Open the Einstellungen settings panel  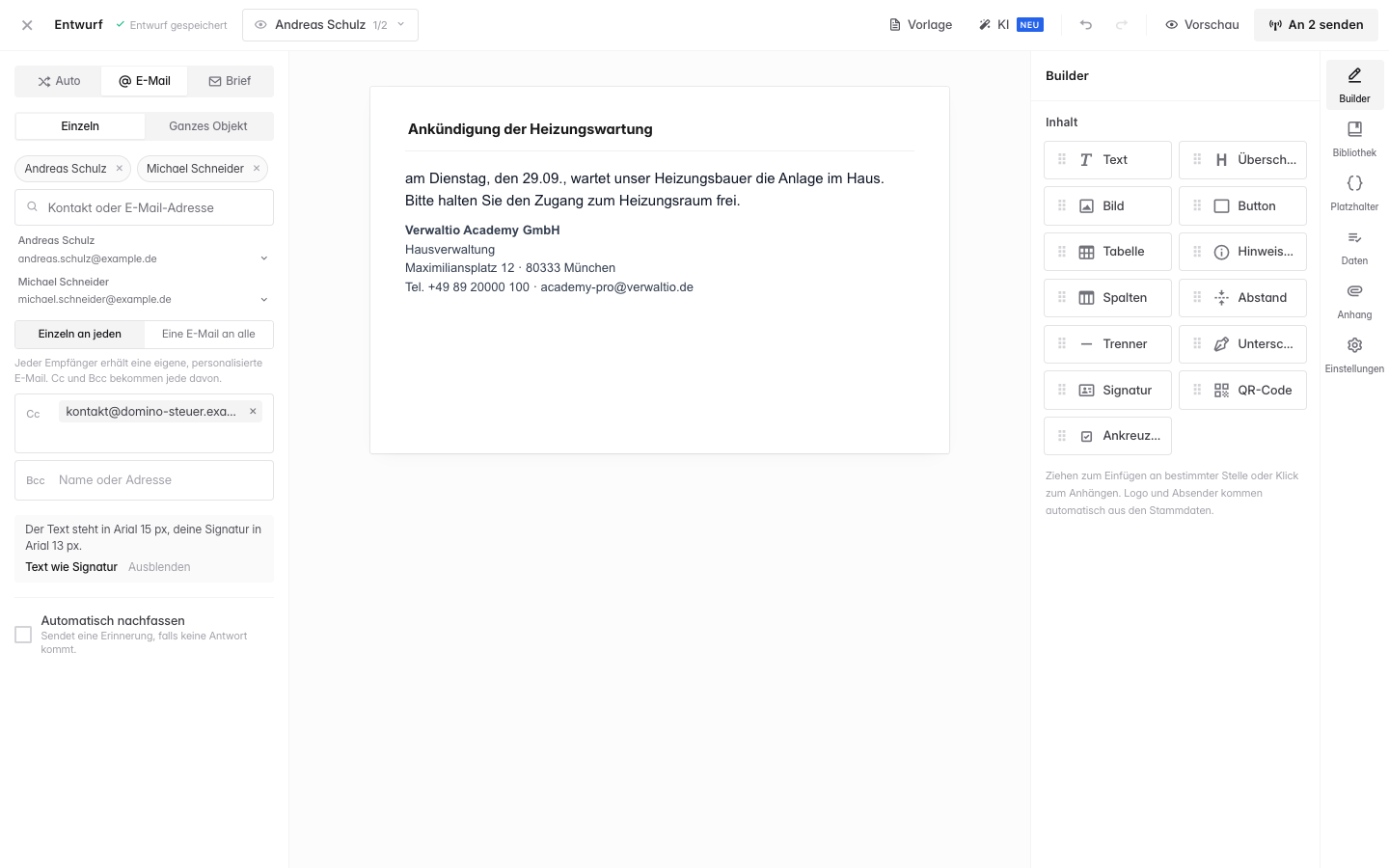click(1354, 355)
